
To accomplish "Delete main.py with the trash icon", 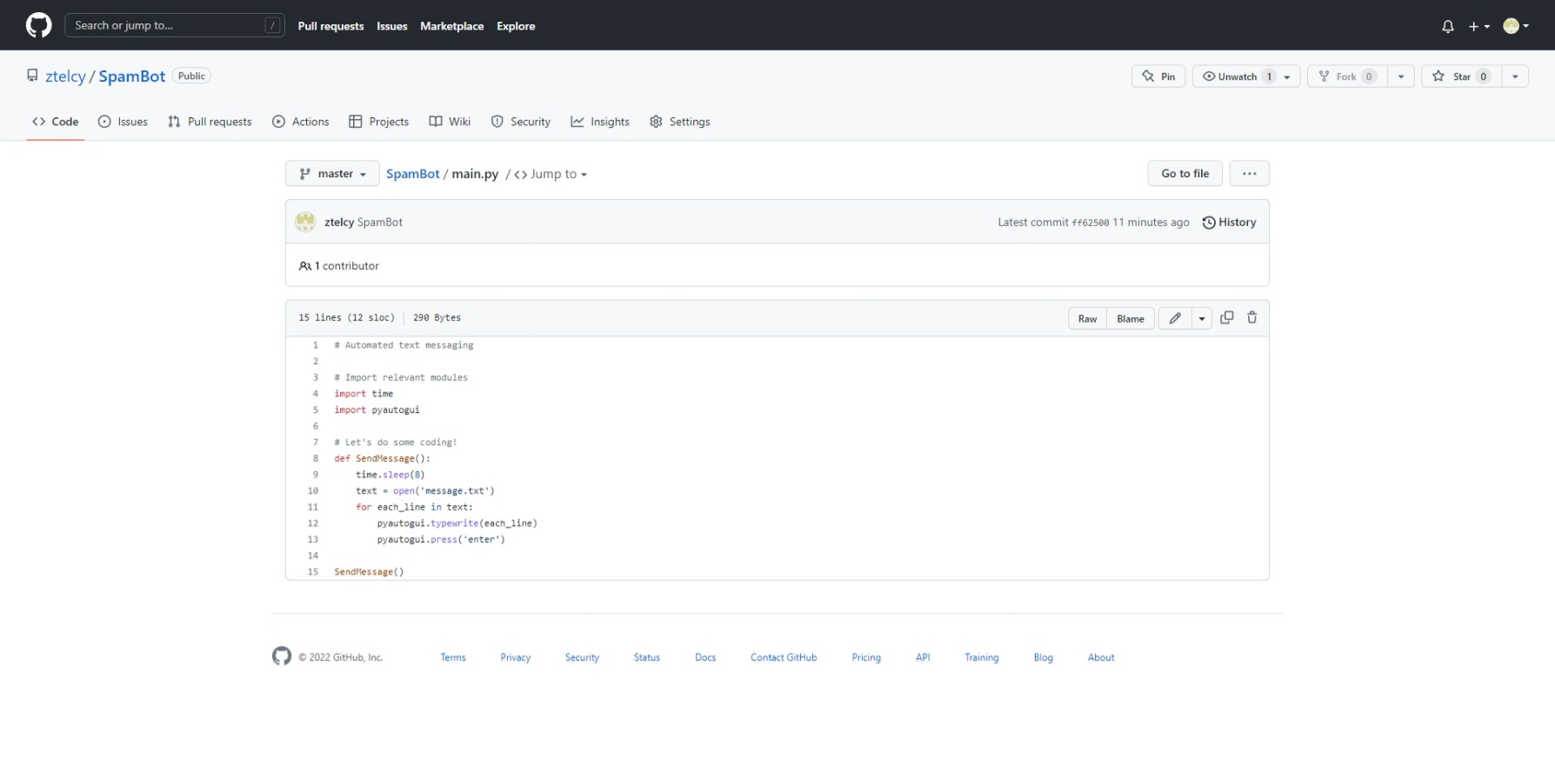I will coord(1252,317).
